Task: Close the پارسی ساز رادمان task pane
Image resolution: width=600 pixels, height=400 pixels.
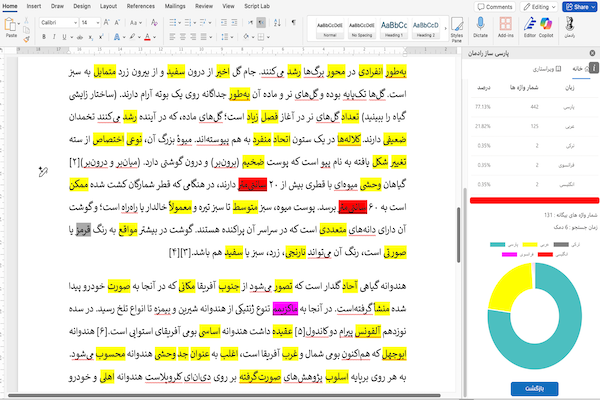Action: click(x=592, y=53)
